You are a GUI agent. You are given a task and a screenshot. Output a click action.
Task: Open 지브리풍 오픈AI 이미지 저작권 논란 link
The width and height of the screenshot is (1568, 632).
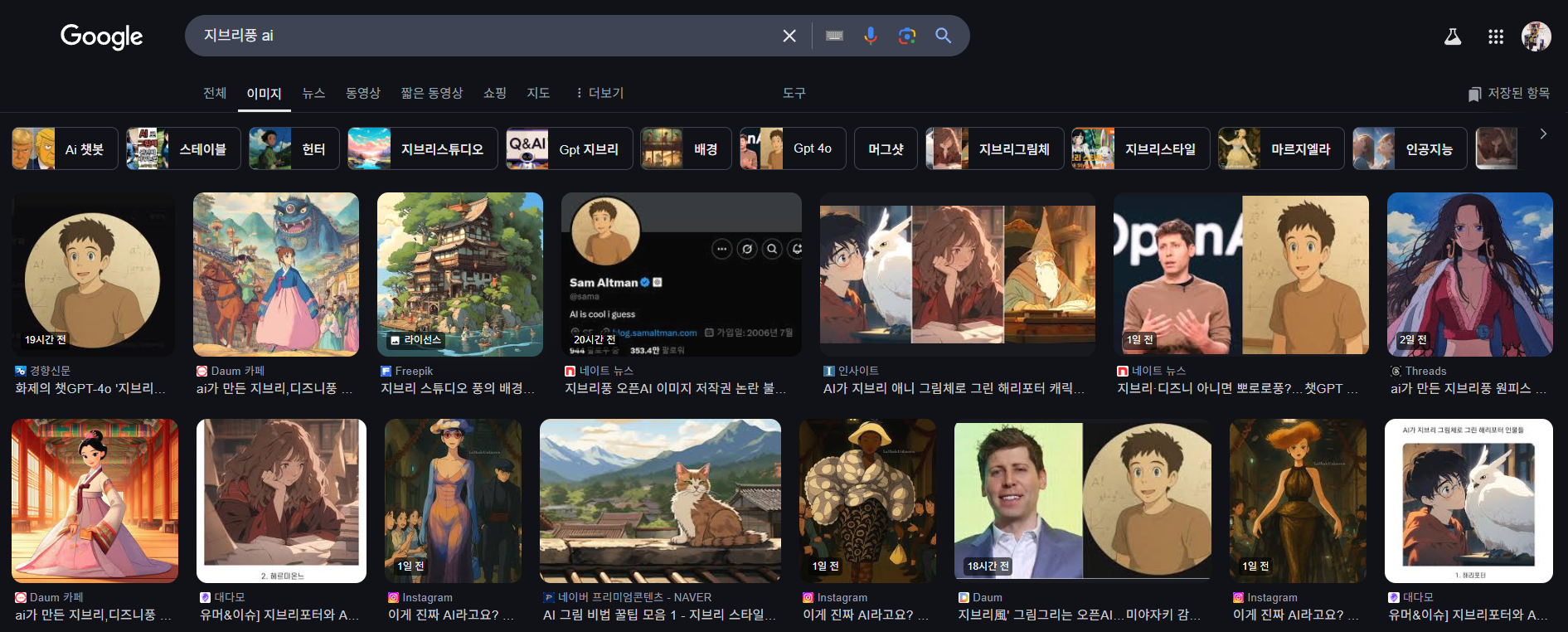[676, 388]
